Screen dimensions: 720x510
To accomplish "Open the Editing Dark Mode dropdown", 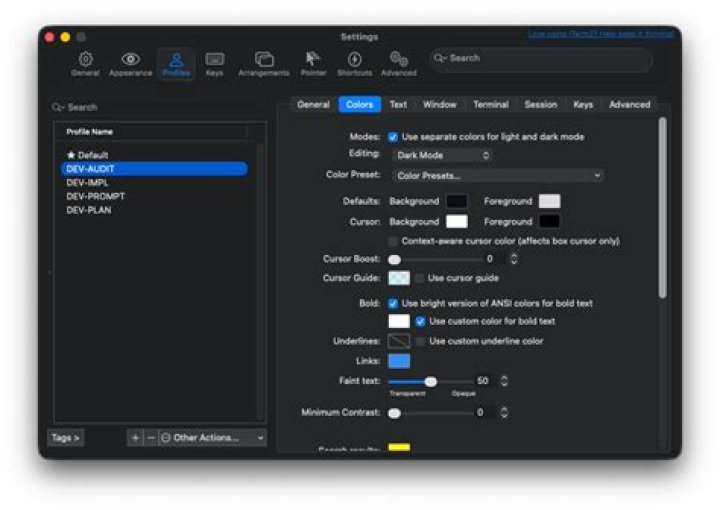I will pos(443,155).
